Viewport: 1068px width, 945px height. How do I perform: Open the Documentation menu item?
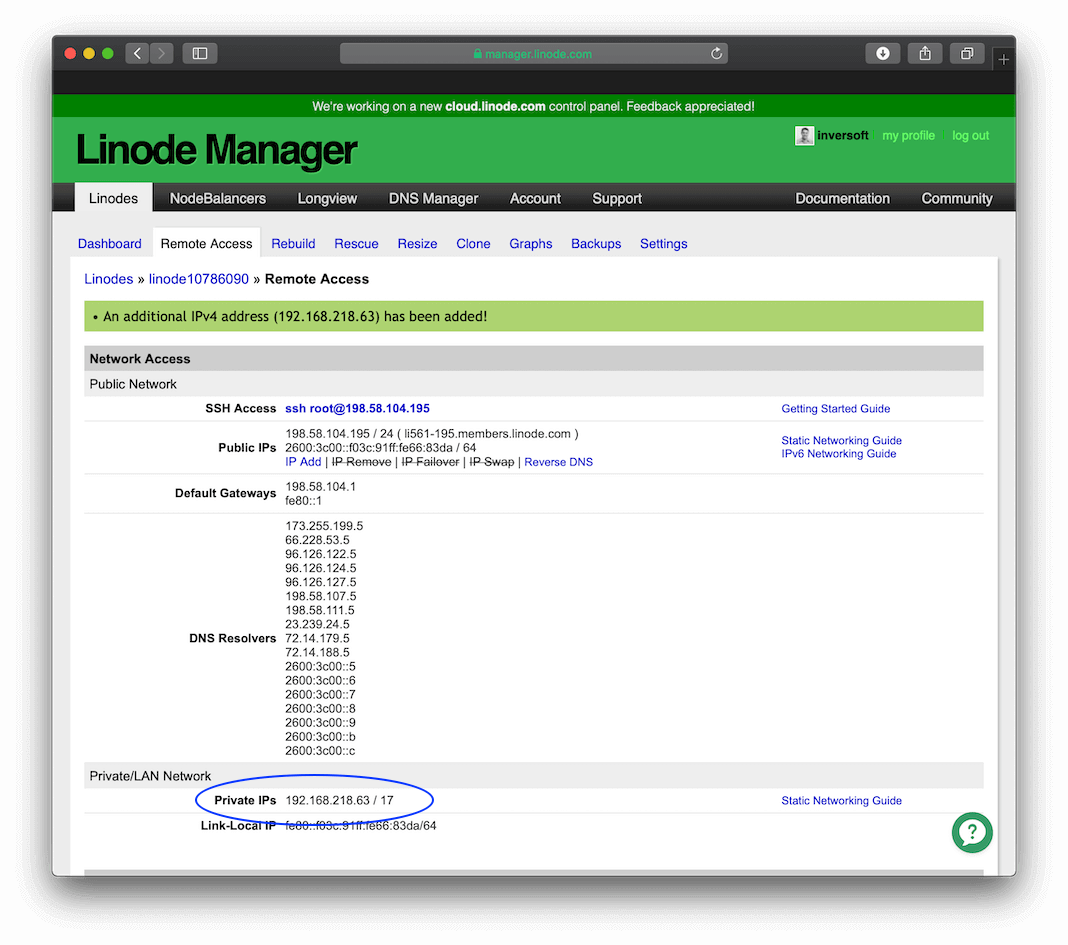coord(843,198)
